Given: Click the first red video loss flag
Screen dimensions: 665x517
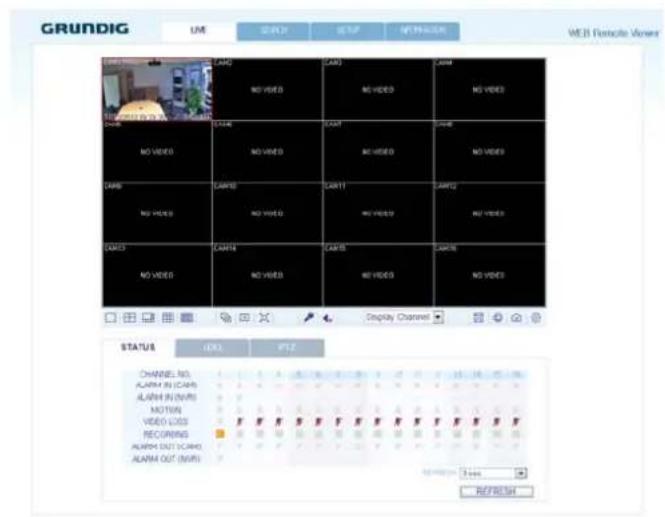Looking at the screenshot, I should tap(240, 422).
